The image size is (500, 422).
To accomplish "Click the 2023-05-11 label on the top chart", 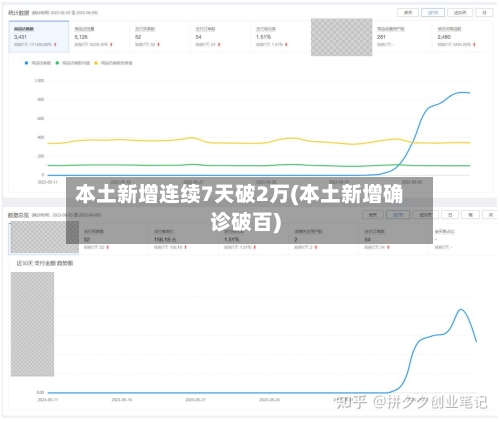I will point(48,182).
